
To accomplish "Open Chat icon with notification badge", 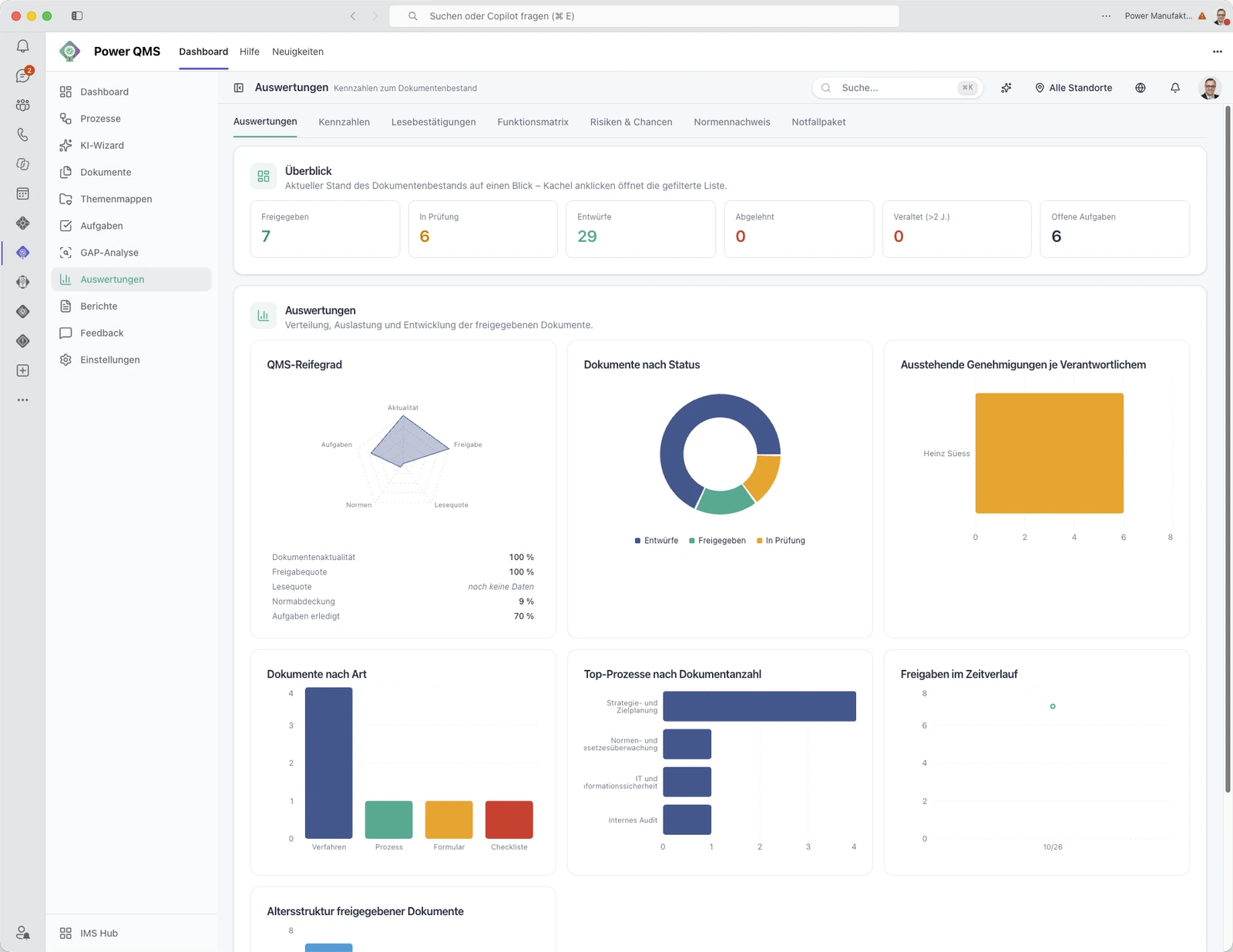I will click(x=23, y=75).
